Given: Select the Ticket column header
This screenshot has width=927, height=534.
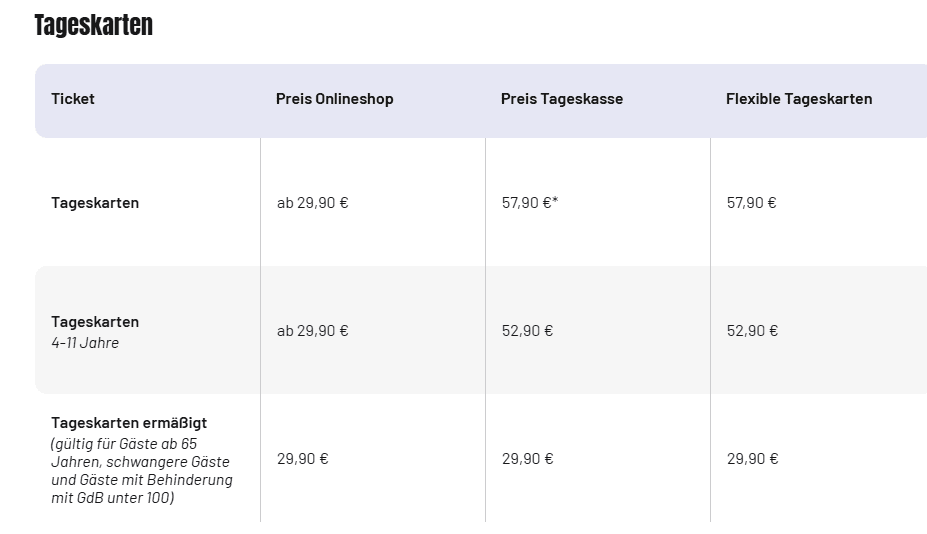Looking at the screenshot, I should point(73,99).
